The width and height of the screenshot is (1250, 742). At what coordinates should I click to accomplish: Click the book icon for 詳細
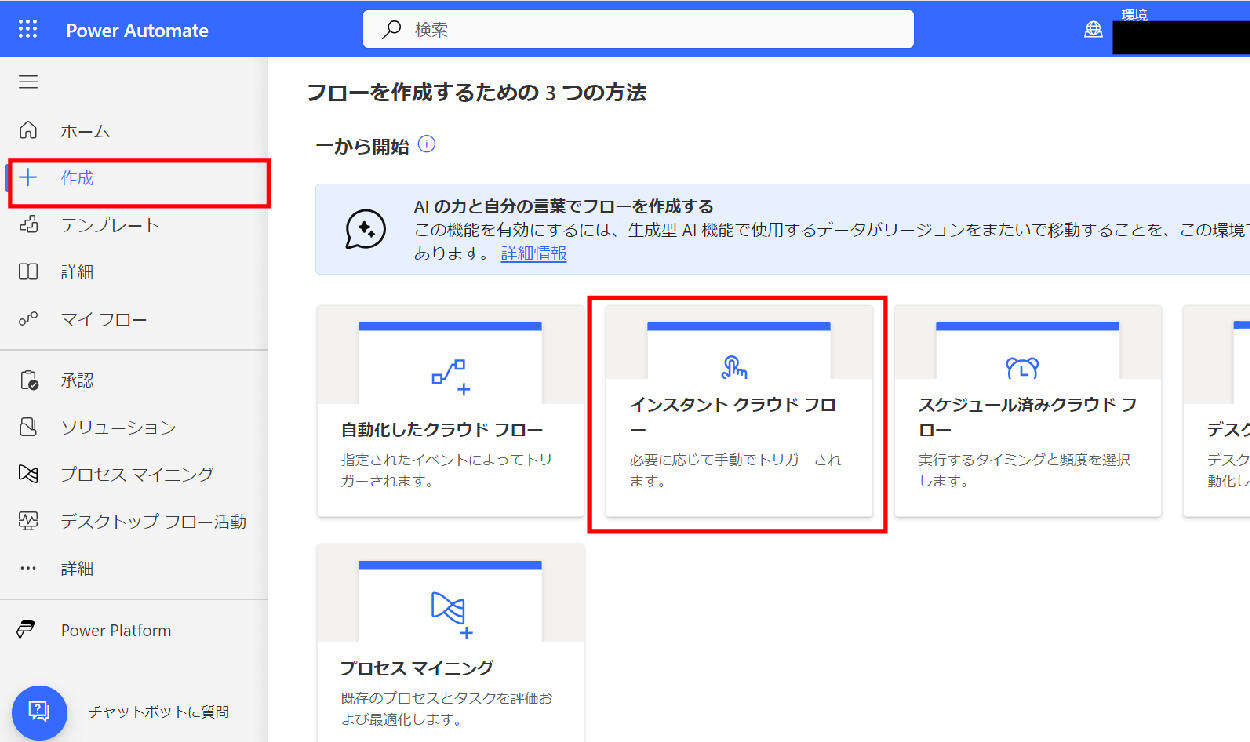click(x=29, y=272)
